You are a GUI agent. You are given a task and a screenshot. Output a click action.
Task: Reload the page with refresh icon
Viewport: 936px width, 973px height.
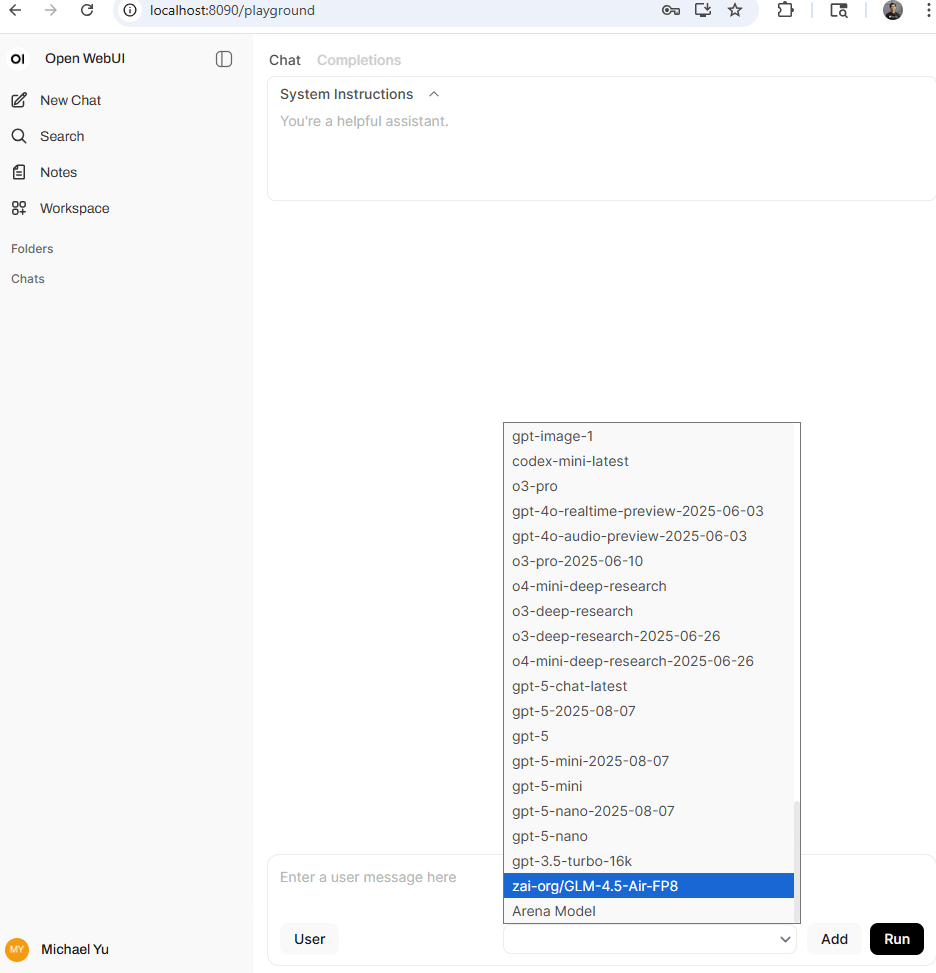pos(87,10)
